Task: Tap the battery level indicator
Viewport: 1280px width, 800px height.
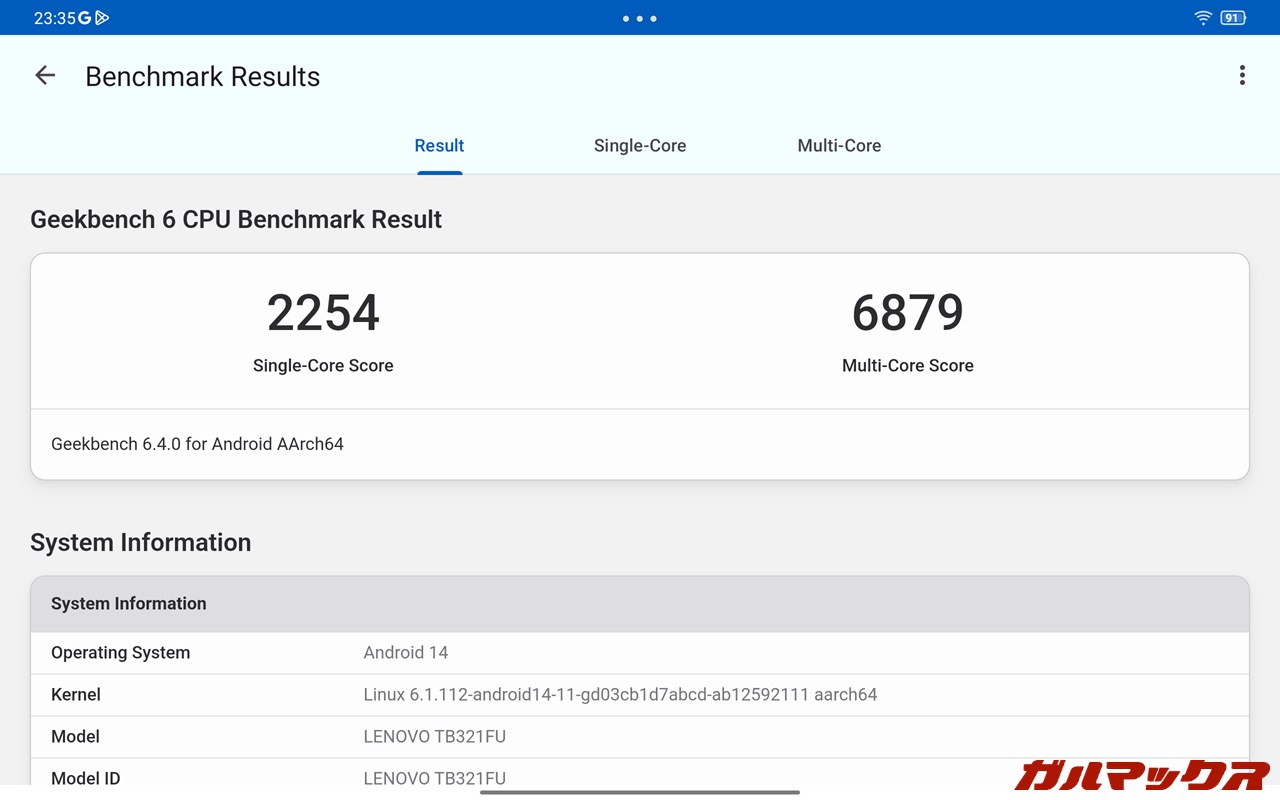Action: click(1233, 18)
